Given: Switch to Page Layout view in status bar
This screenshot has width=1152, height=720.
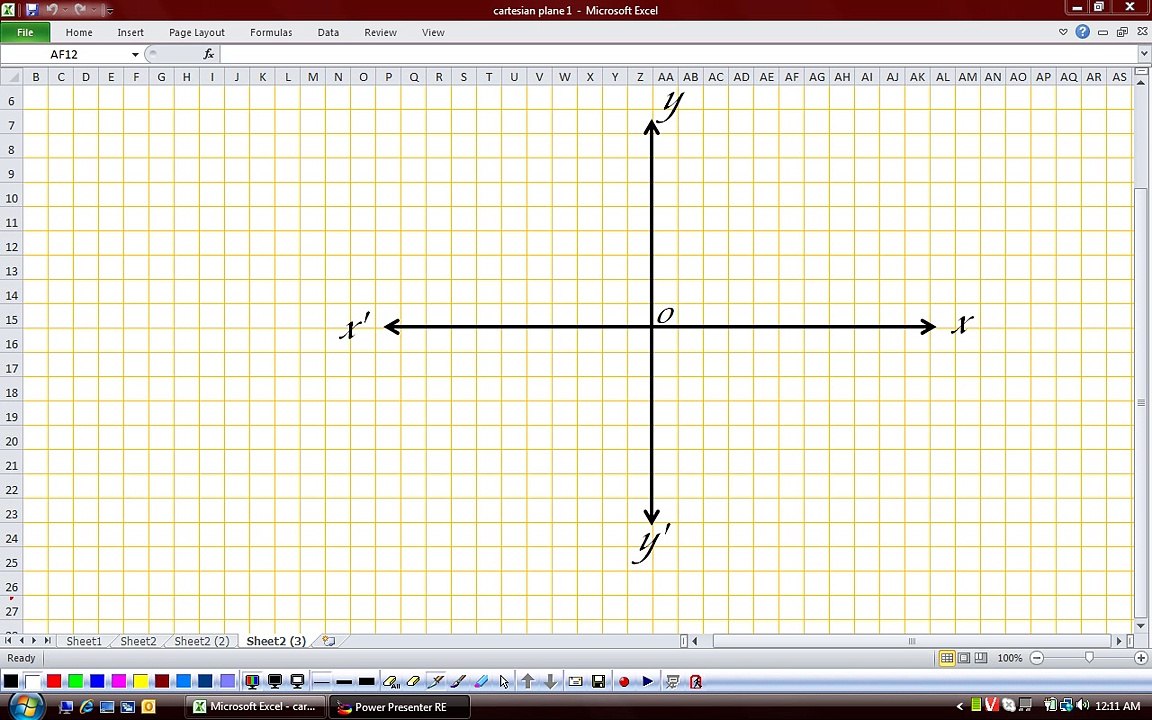Looking at the screenshot, I should [964, 658].
